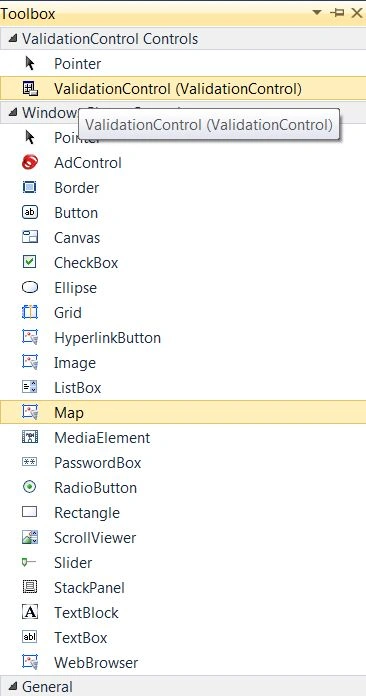Viewport: 366px width, 696px height.
Task: Click the ValidationControl item icon
Action: point(30,89)
